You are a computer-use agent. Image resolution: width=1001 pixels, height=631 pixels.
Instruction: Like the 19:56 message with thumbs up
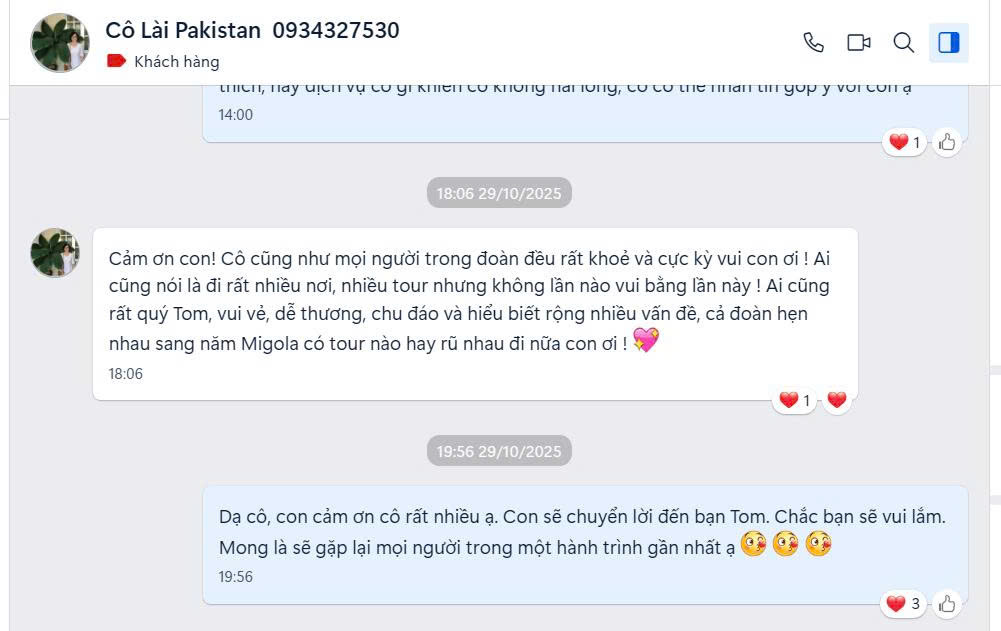(947, 604)
